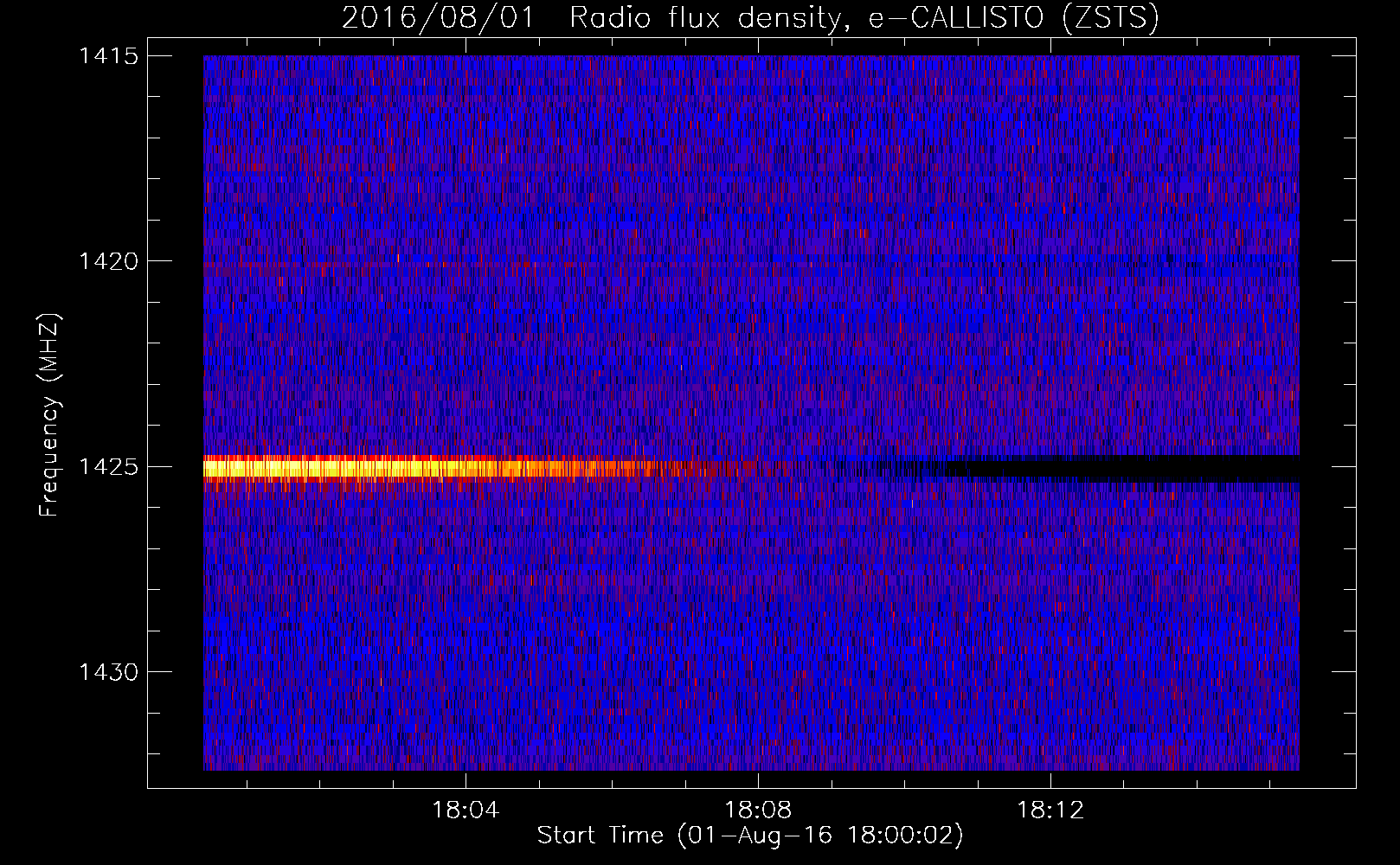The image size is (1400, 865).
Task: Click the 18:08 time tick label
Action: coord(758,811)
